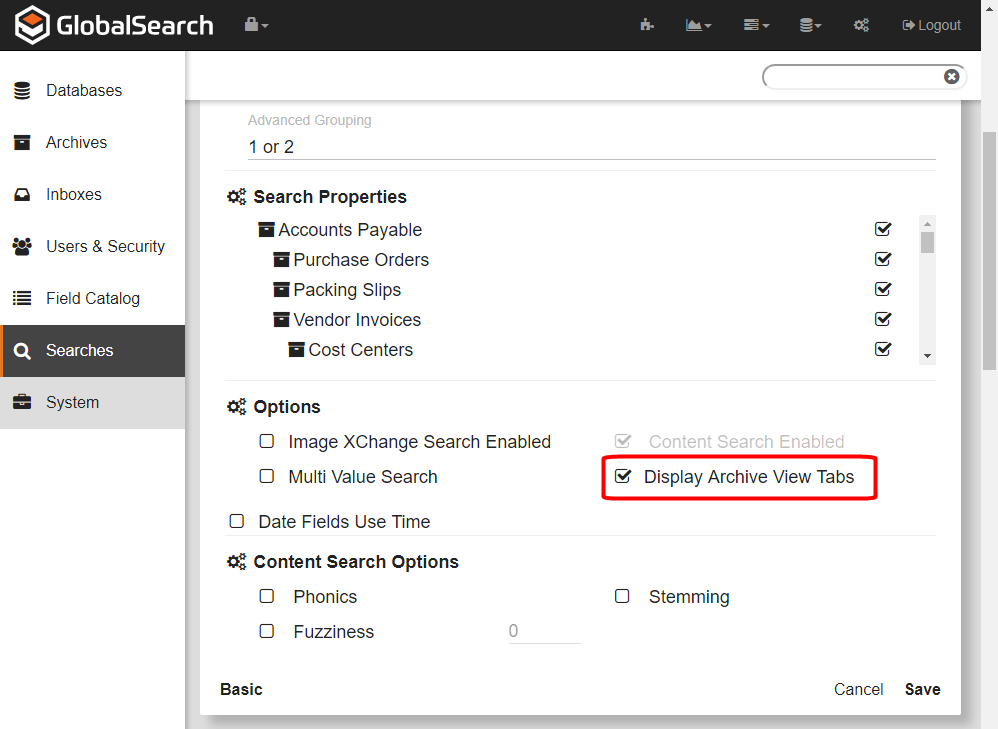This screenshot has height=729, width=998.
Task: Click the Search Properties list scrollbar down arrow
Action: pos(928,356)
